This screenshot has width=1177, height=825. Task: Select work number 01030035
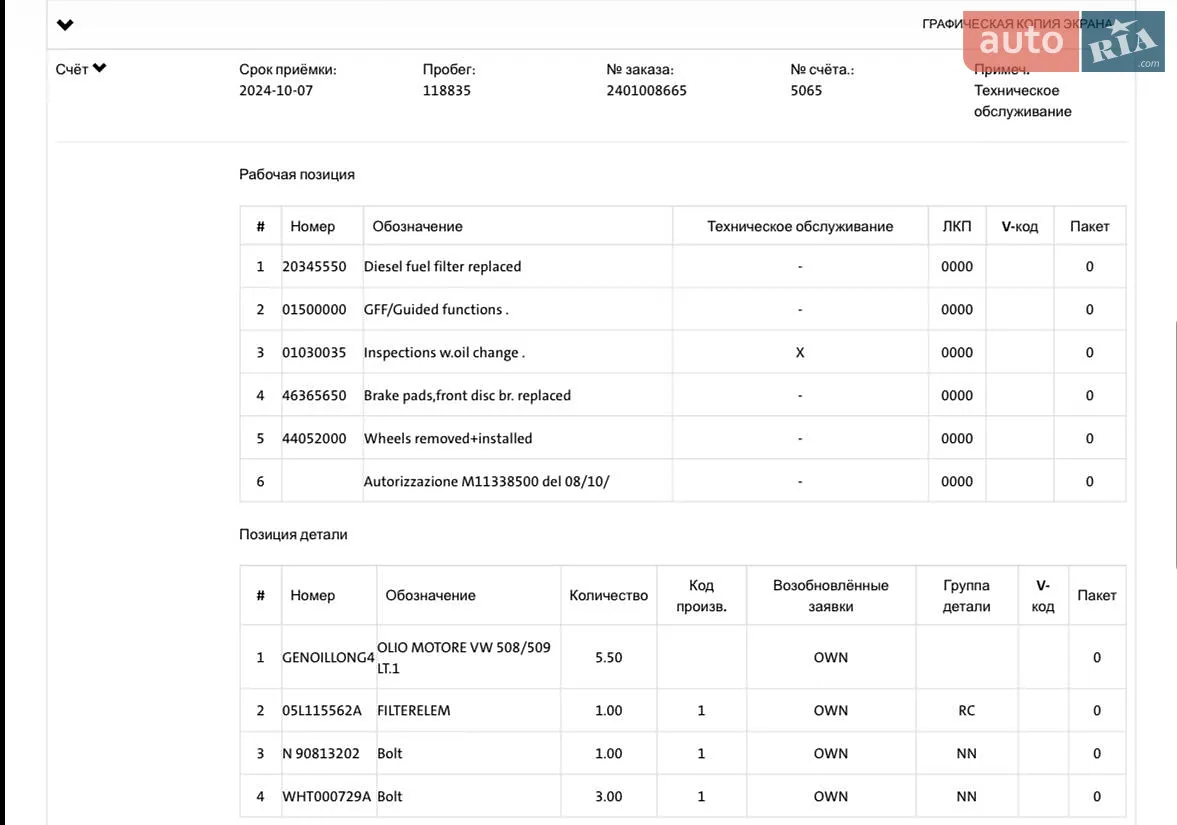(315, 352)
